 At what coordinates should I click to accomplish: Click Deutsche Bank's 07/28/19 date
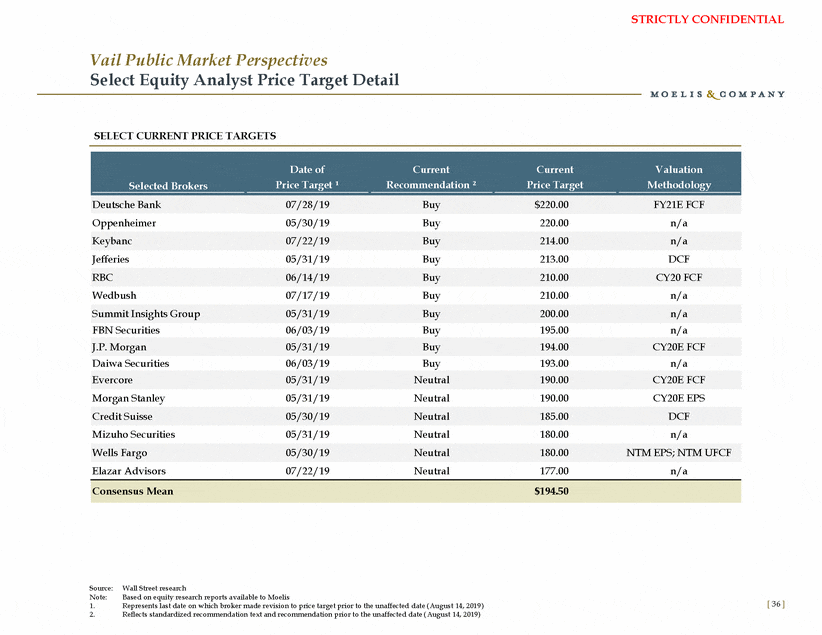[x=307, y=205]
